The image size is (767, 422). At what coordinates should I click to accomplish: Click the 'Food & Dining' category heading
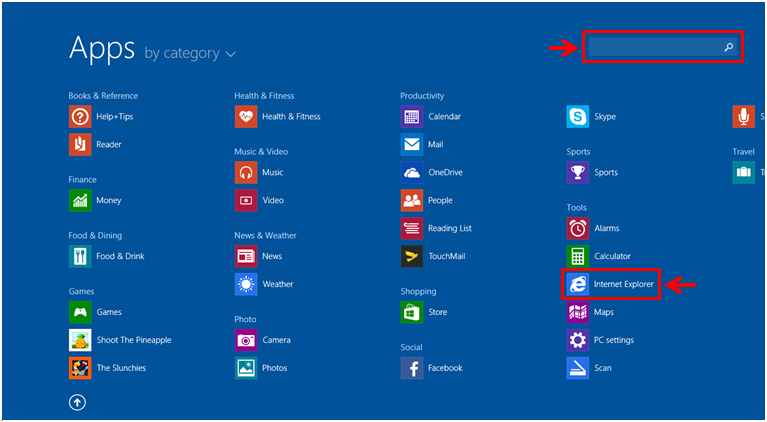95,236
